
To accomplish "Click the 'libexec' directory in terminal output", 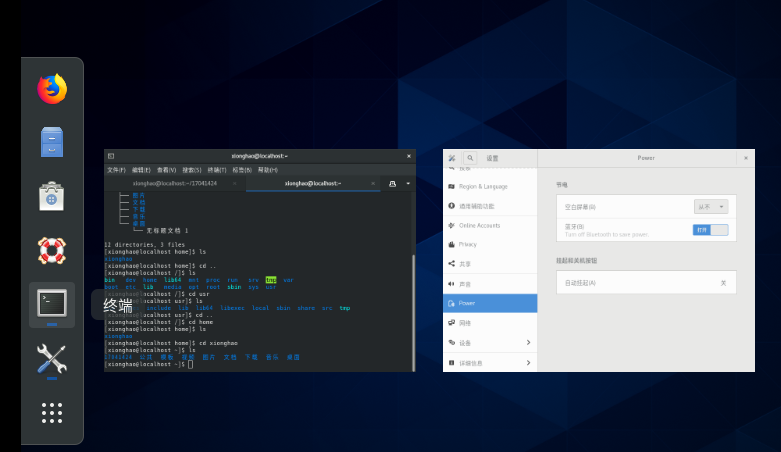I will click(x=232, y=308).
